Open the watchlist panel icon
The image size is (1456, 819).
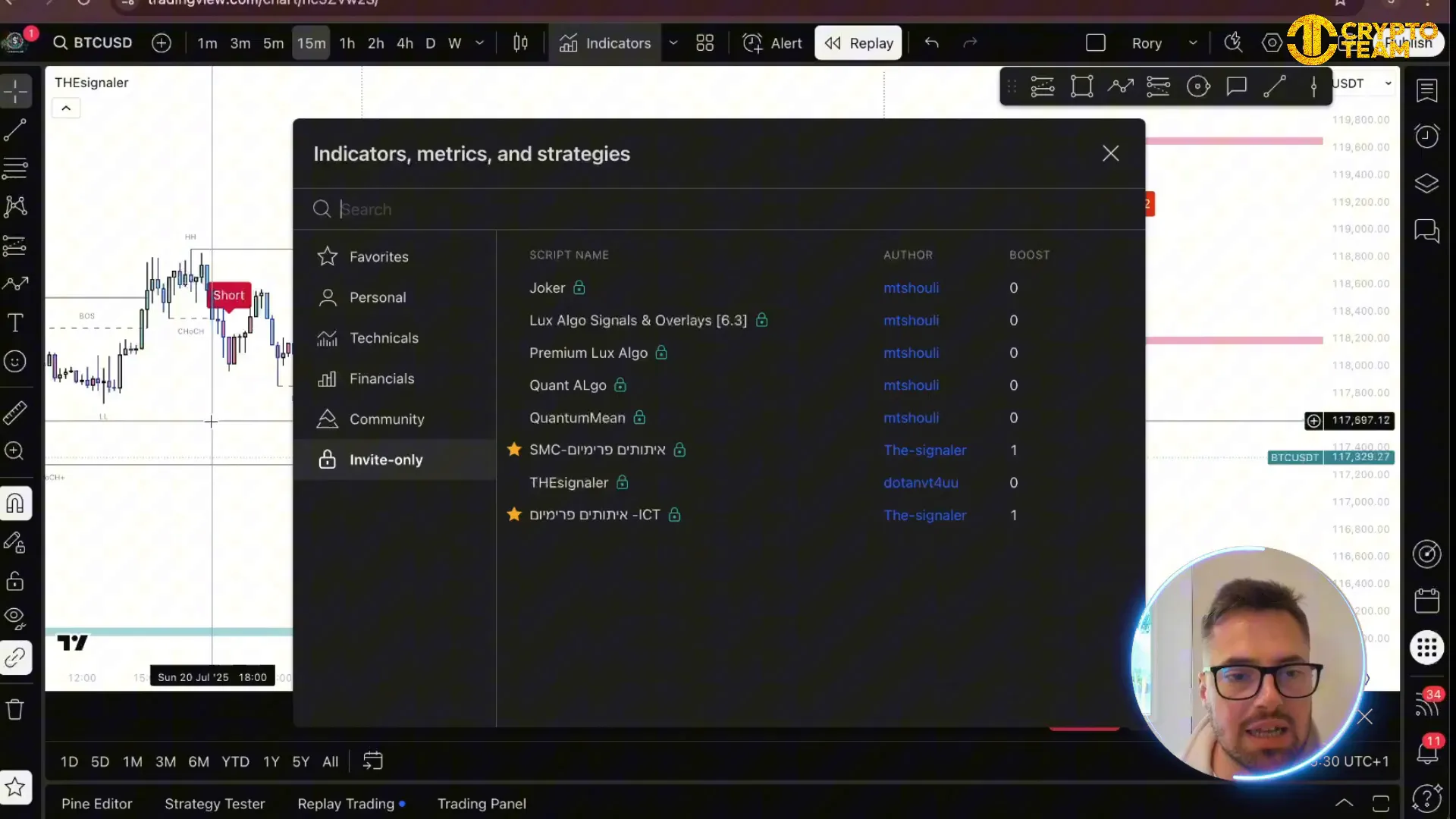(1426, 90)
